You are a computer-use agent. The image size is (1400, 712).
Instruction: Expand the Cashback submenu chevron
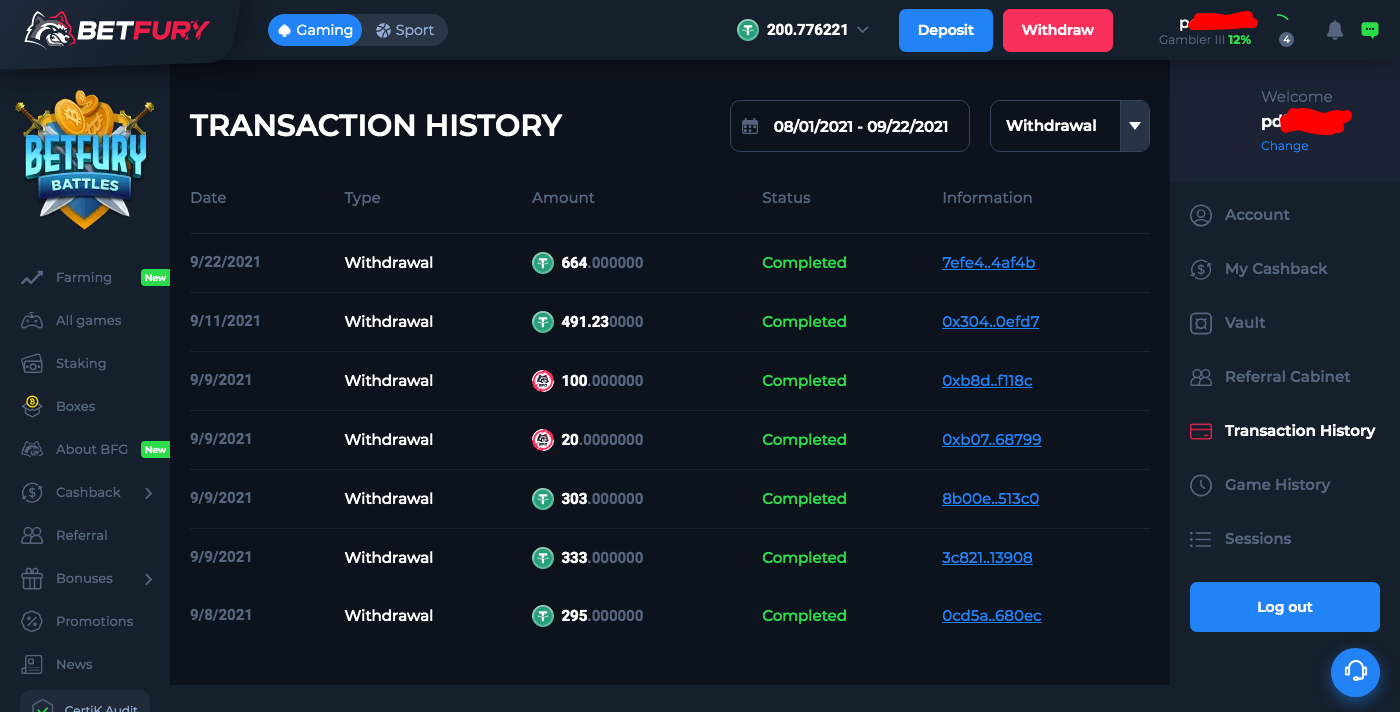click(149, 493)
